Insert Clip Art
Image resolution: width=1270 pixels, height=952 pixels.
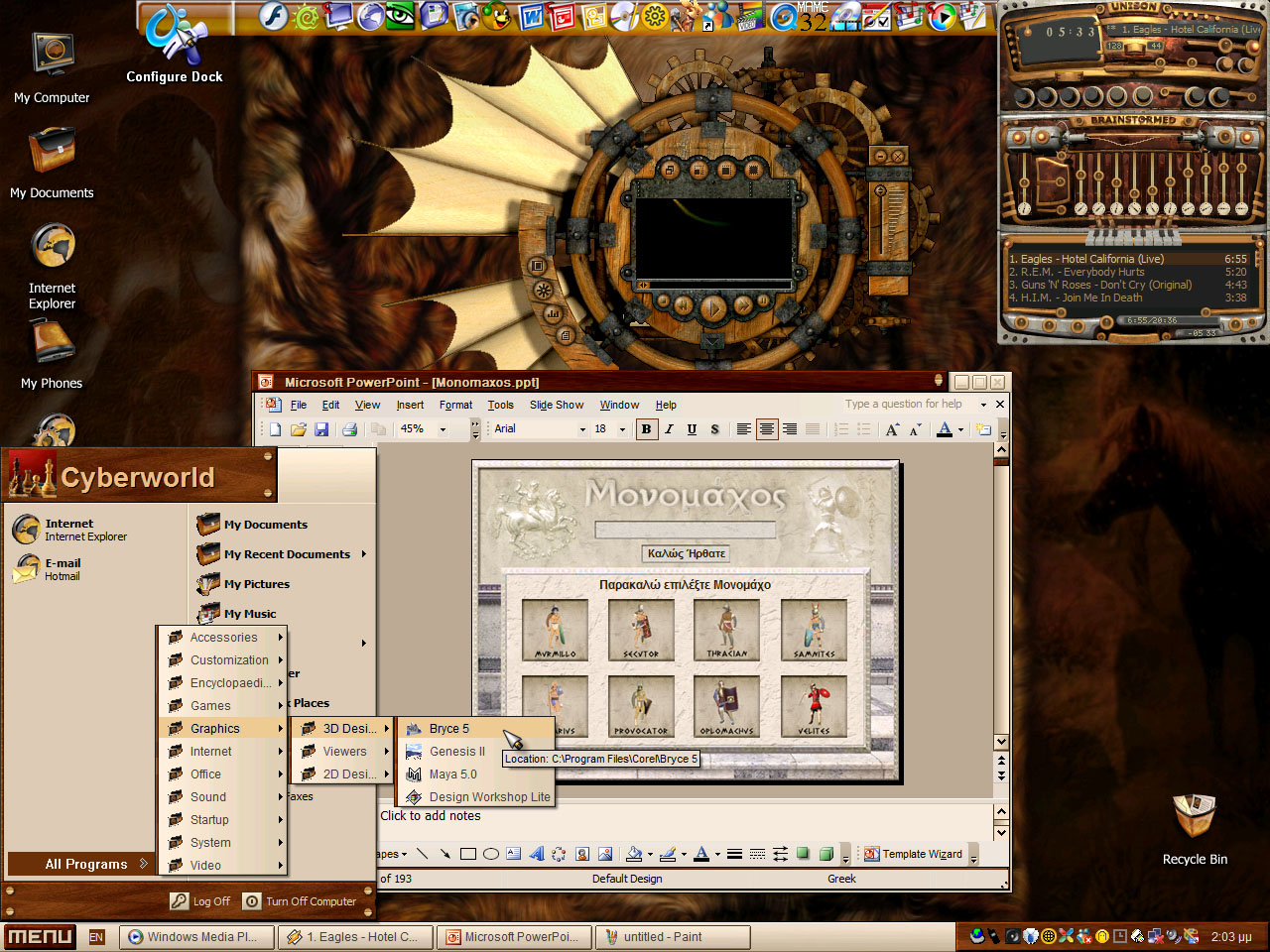click(582, 854)
